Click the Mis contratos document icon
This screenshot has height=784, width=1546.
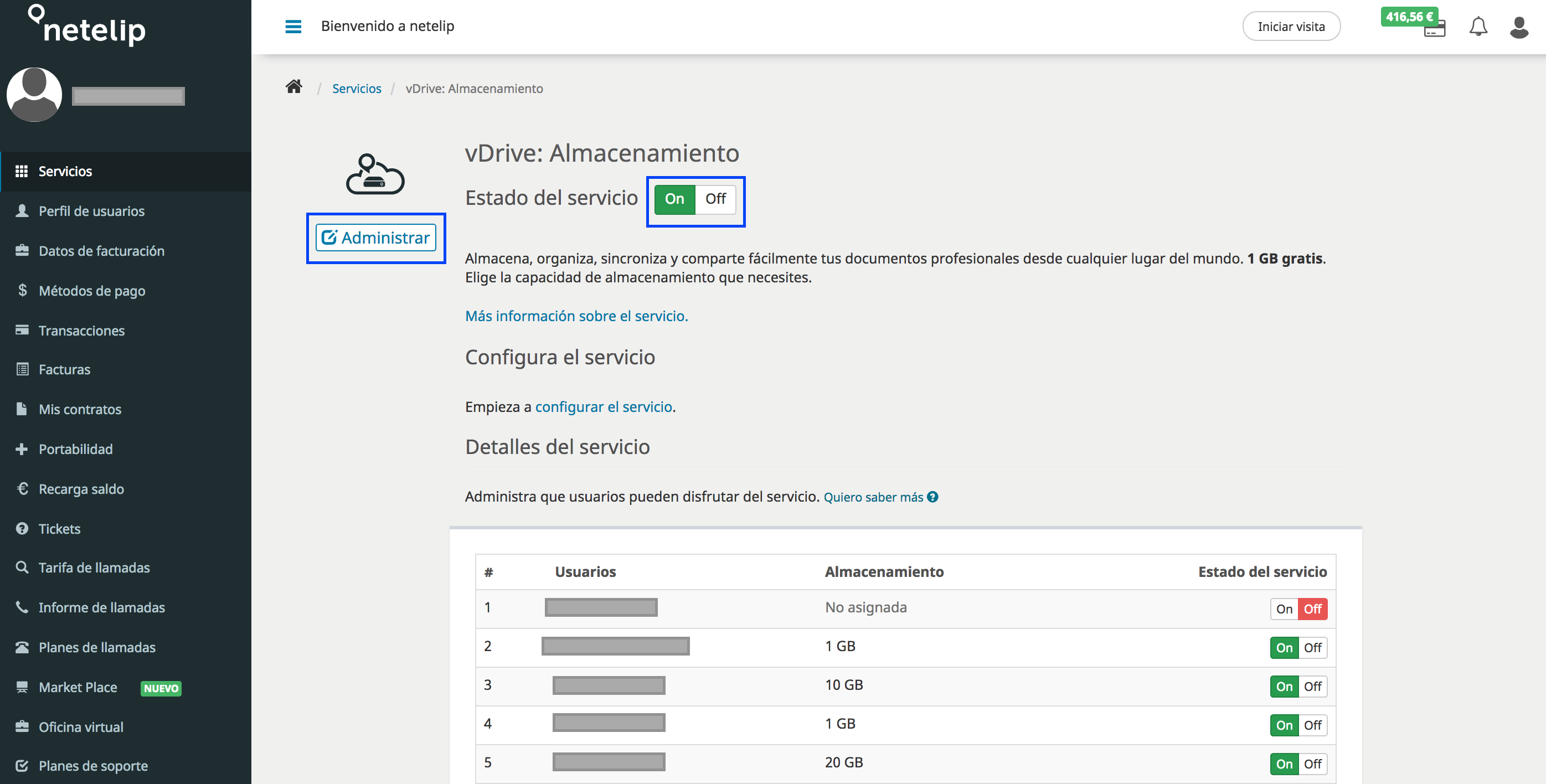(22, 409)
